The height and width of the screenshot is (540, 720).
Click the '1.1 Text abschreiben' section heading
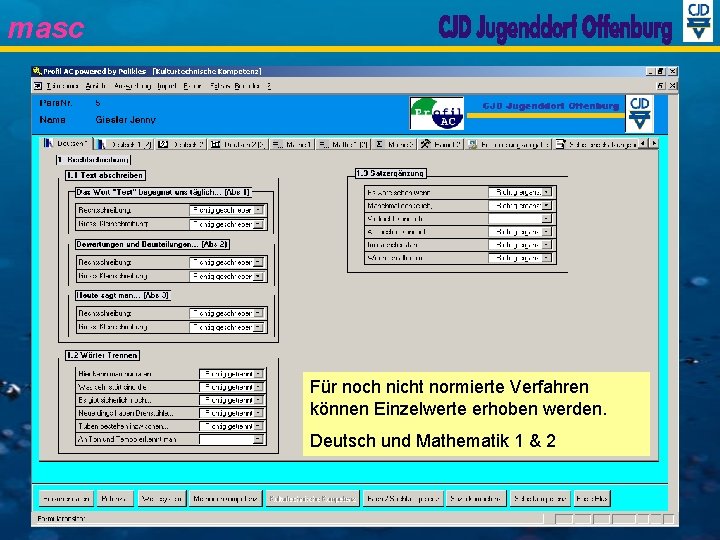[105, 175]
